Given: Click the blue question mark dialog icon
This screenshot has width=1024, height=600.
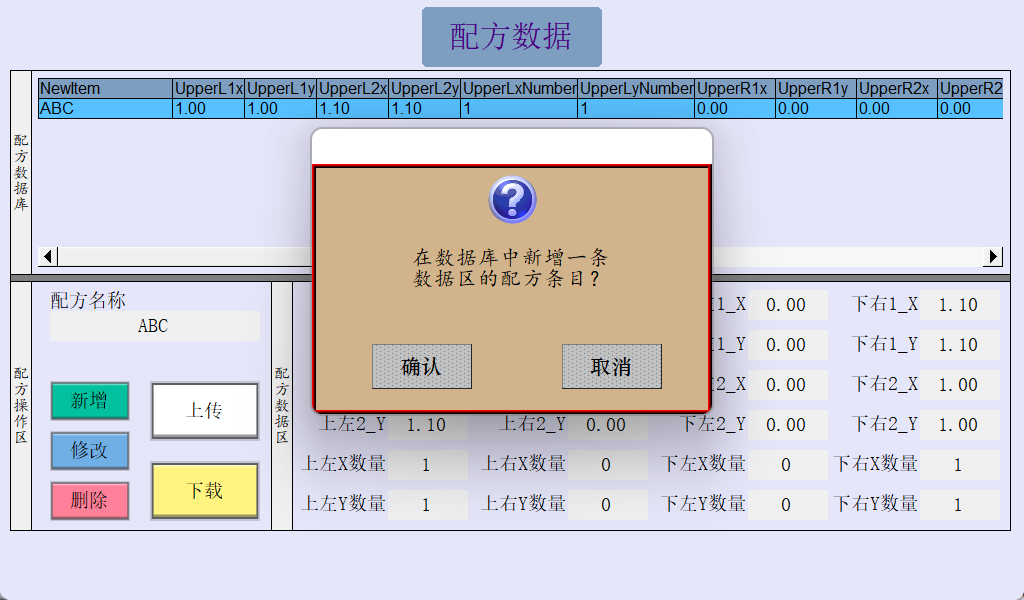Looking at the screenshot, I should pyautogui.click(x=512, y=200).
